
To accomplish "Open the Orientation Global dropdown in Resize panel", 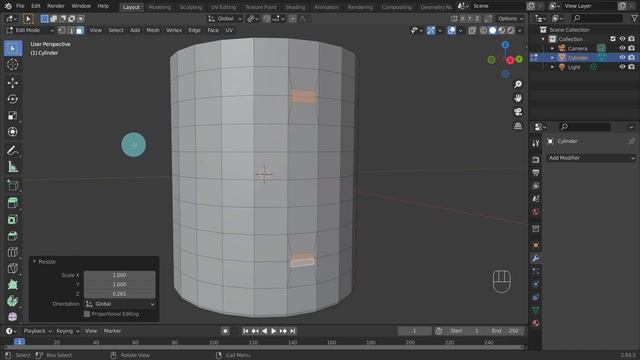I will (x=120, y=304).
